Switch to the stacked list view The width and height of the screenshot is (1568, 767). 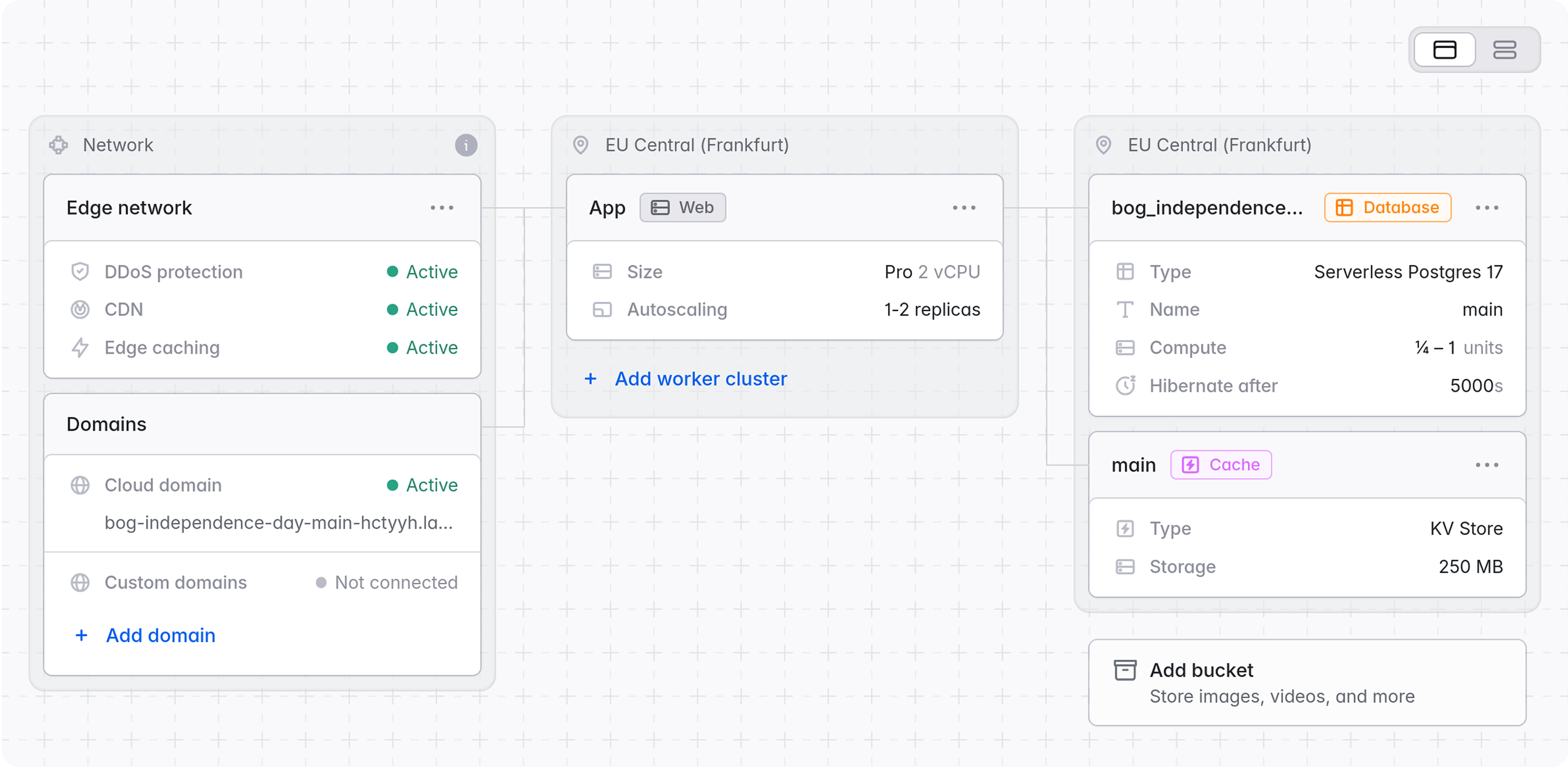point(1504,50)
